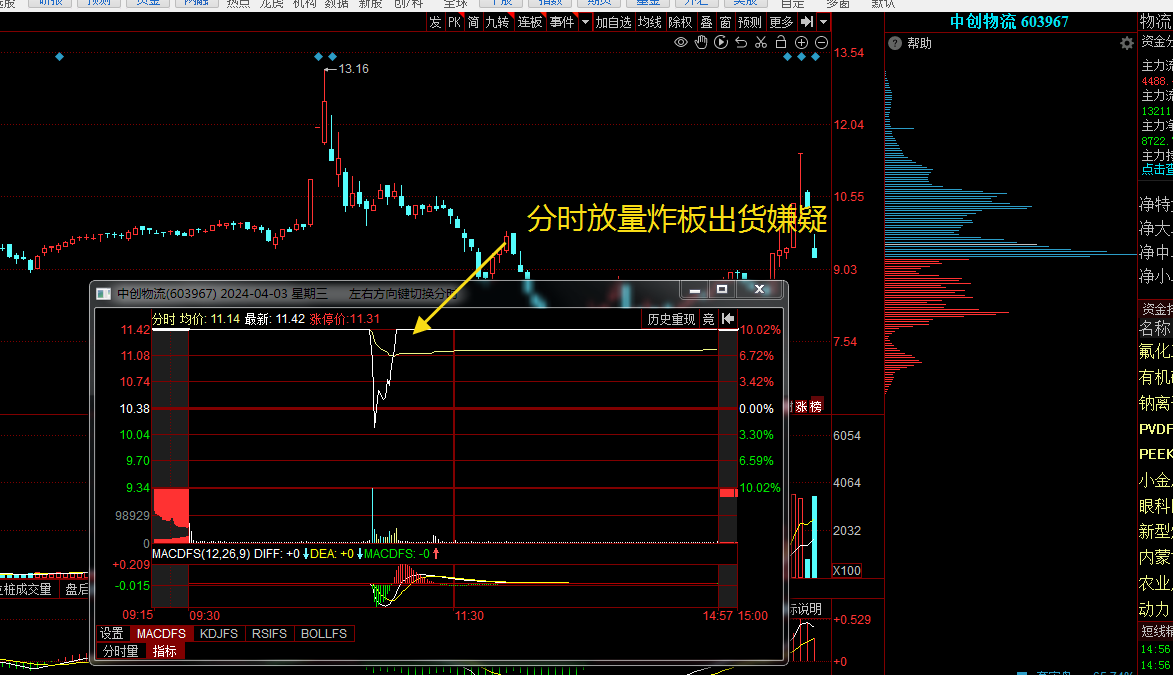Open the 帮助 help question-mark icon
Screen dimensions: 1173x675
[x=895, y=43]
